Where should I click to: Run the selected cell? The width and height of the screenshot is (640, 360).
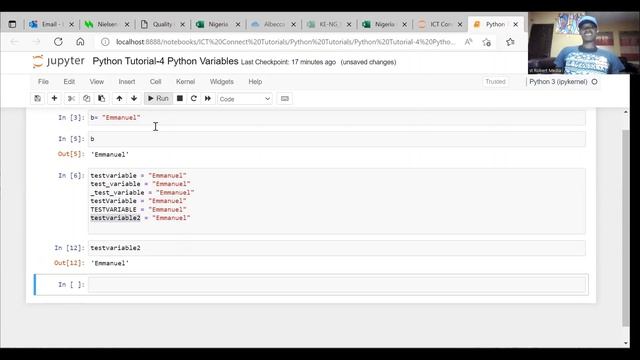click(x=158, y=99)
